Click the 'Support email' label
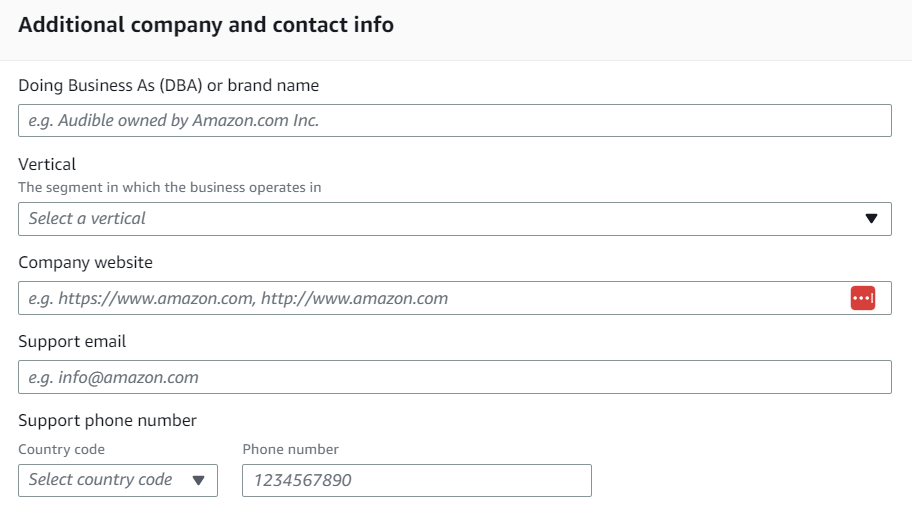 [72, 342]
